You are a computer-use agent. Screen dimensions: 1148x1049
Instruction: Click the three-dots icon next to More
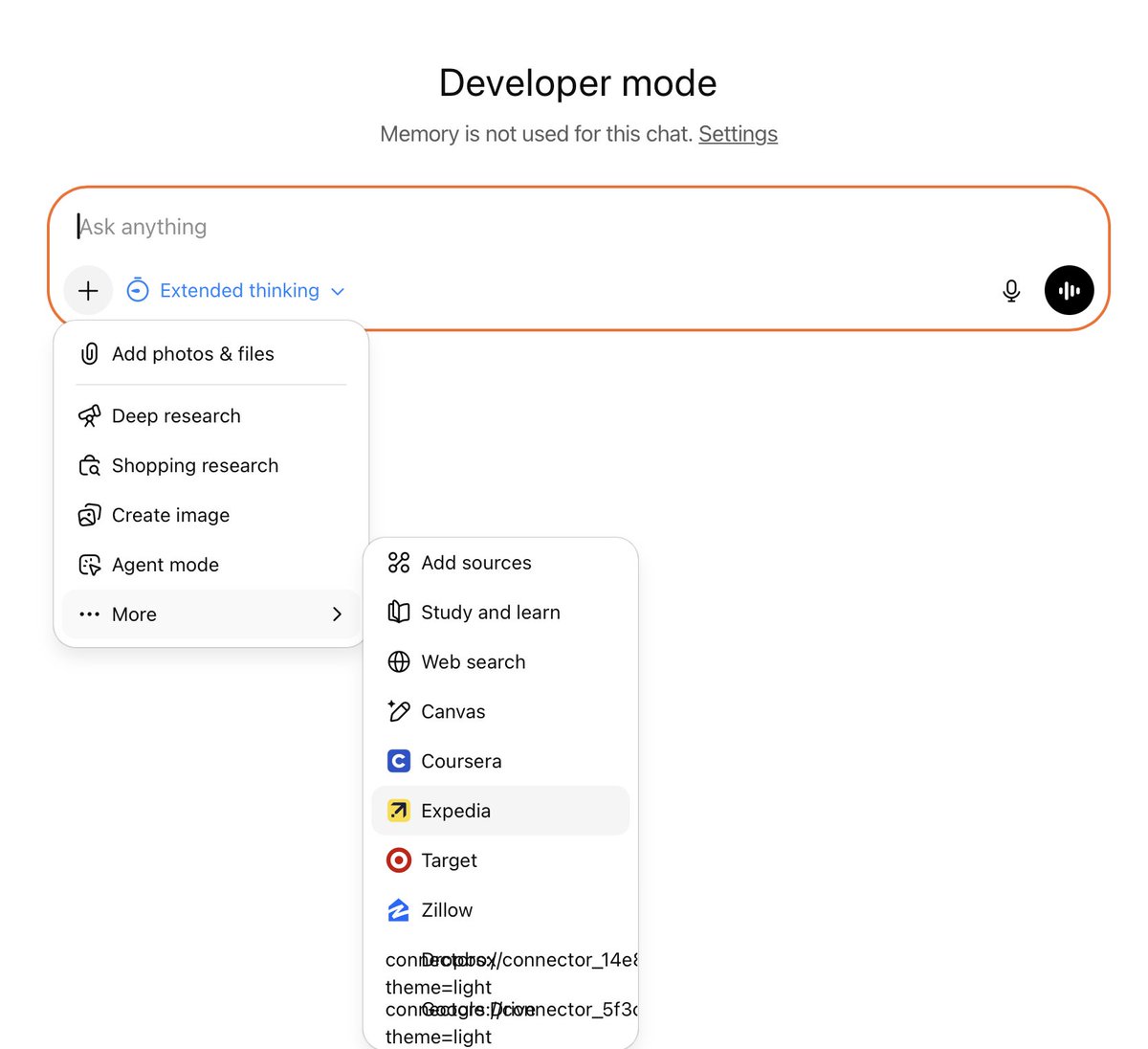click(x=89, y=614)
